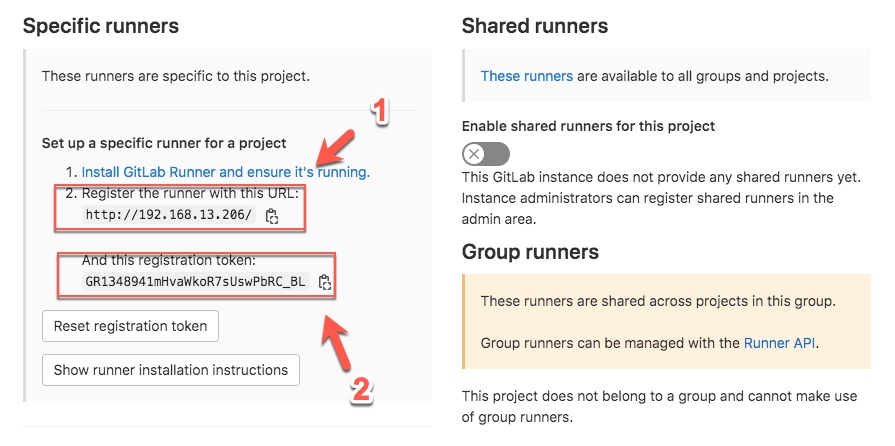Show runner installation instructions
Screen dimensions: 895x446
tap(171, 370)
